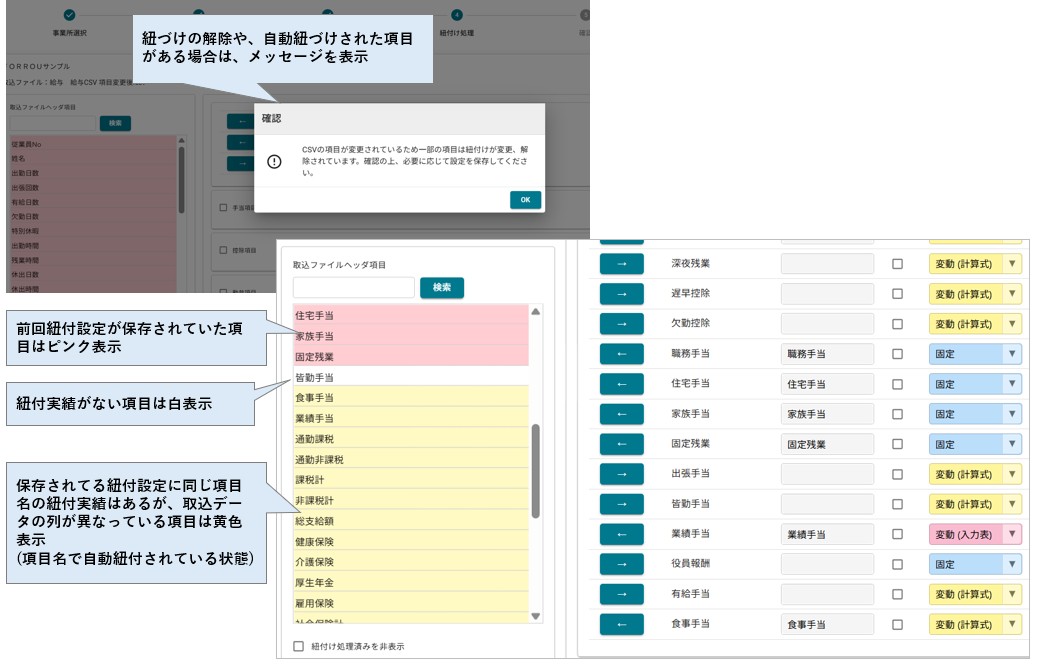
Task: Tick the checkbox in the 食事手当 row
Action: tap(897, 624)
